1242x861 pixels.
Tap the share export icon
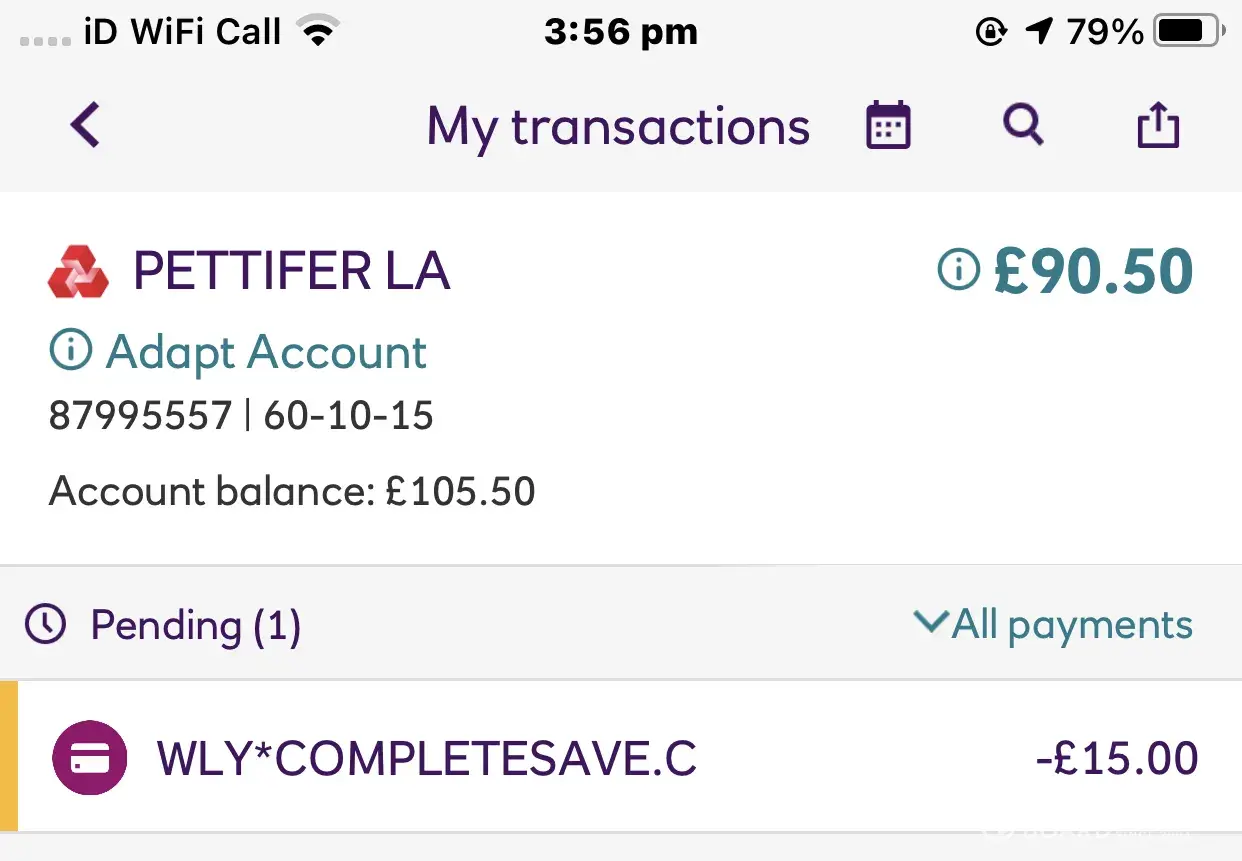click(1158, 127)
